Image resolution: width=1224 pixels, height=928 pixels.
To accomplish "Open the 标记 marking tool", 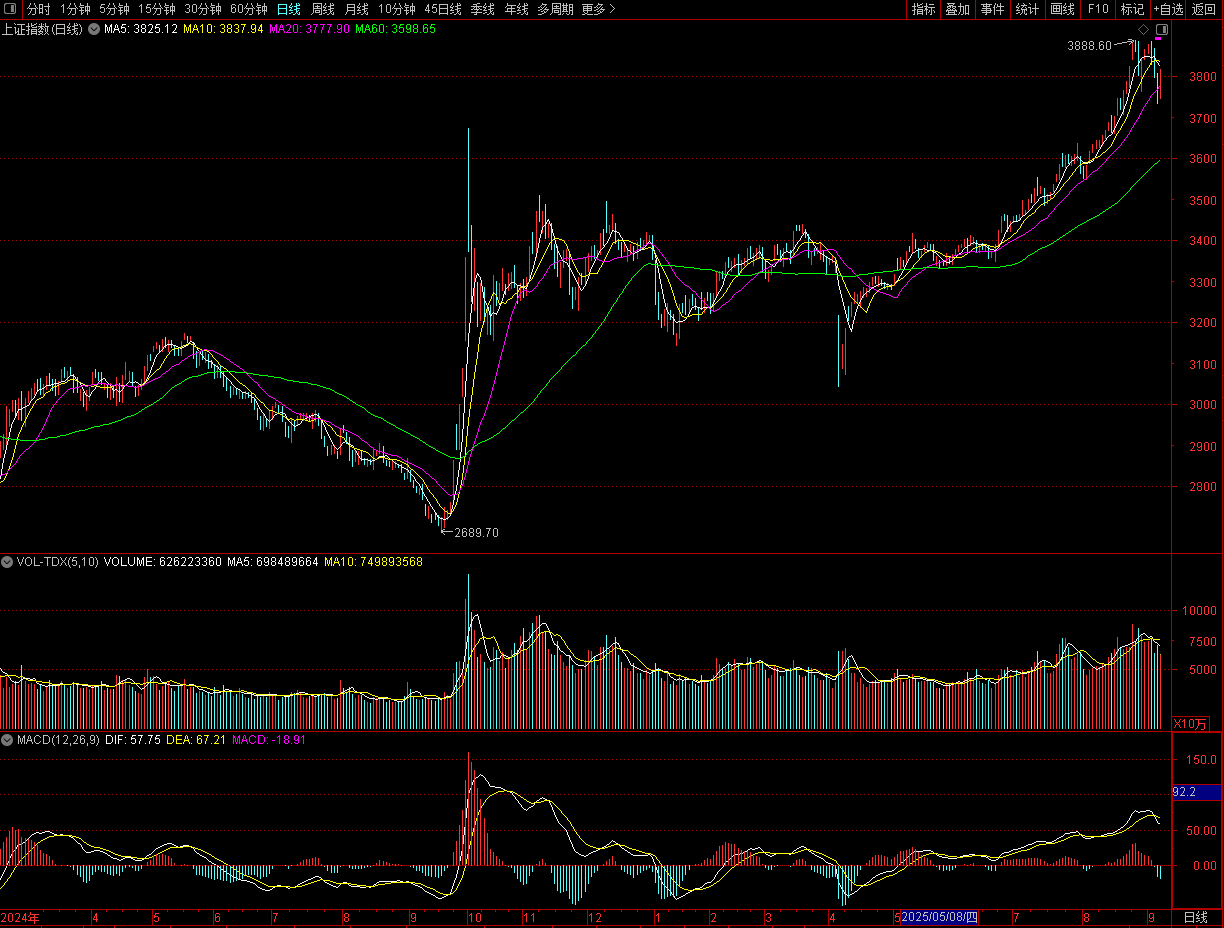I will coord(1132,9).
